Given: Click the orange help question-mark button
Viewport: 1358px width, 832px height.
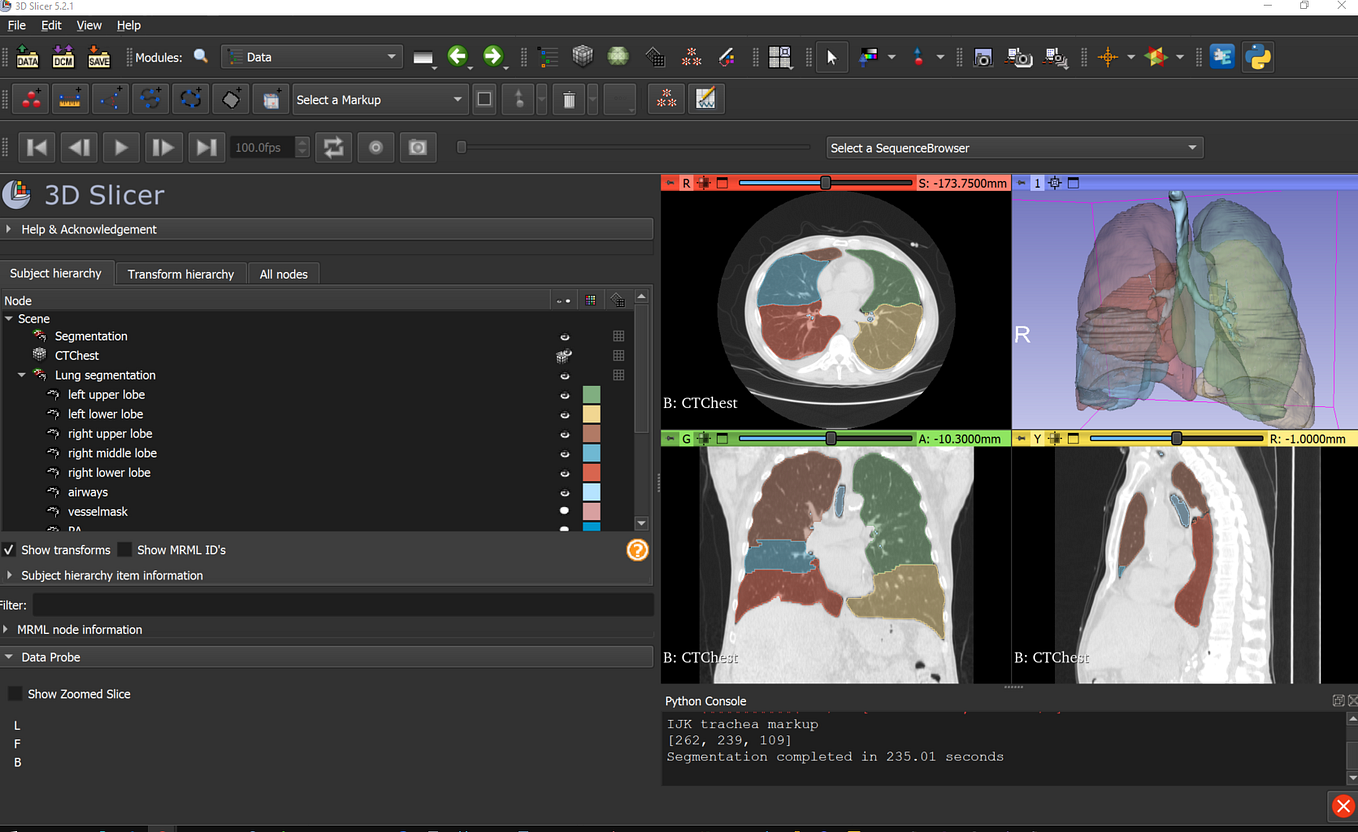Looking at the screenshot, I should (637, 549).
